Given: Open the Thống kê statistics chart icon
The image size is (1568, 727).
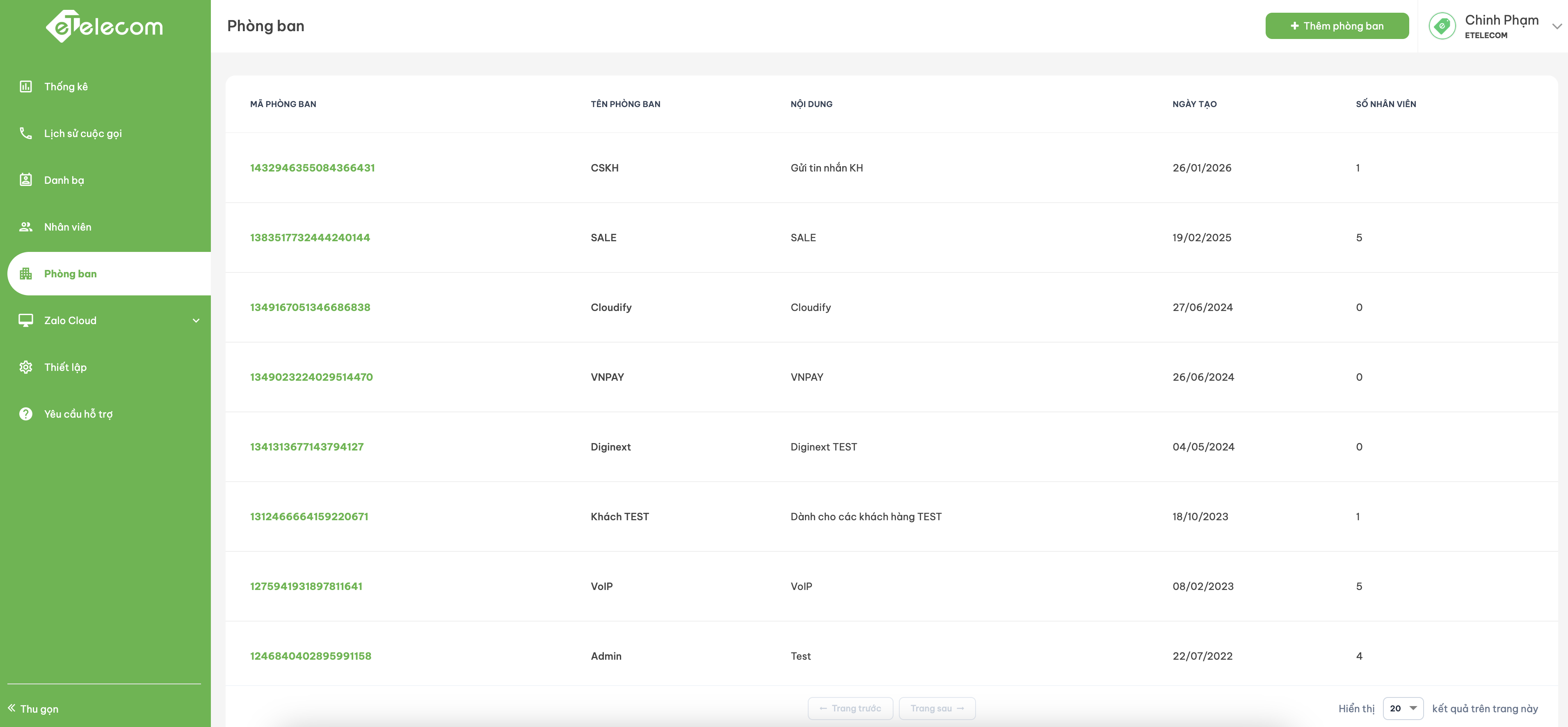Looking at the screenshot, I should coord(25,87).
